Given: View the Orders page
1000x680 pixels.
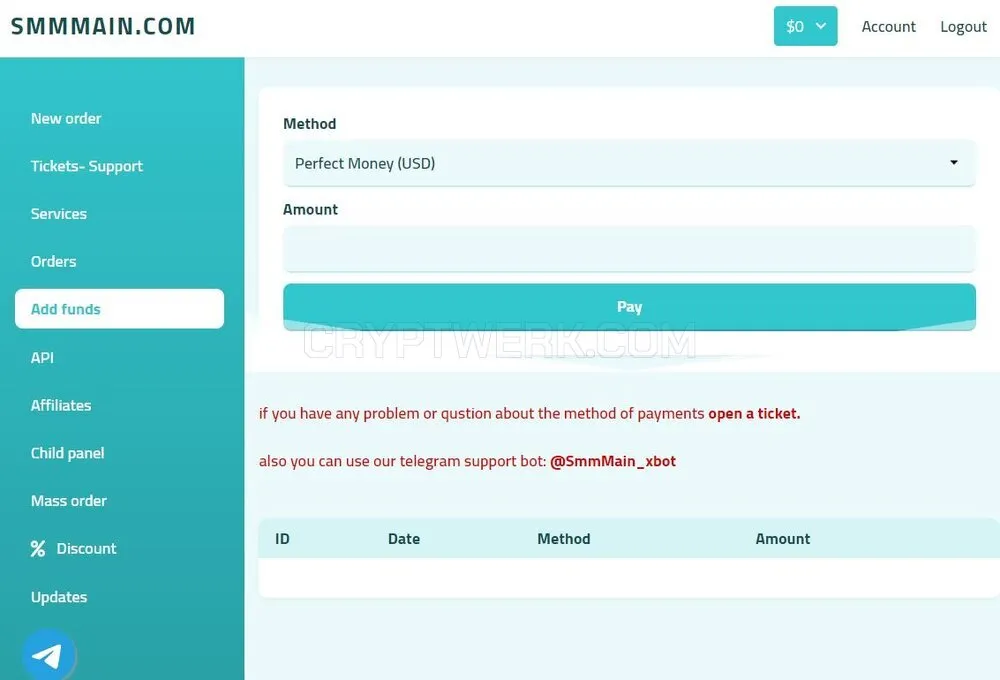Looking at the screenshot, I should point(54,262).
